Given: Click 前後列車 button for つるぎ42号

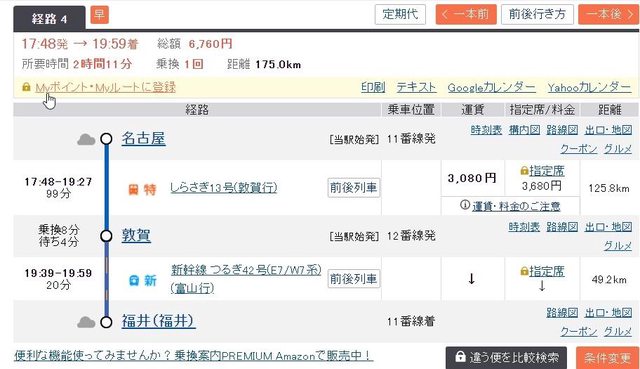Looking at the screenshot, I should point(353,279).
